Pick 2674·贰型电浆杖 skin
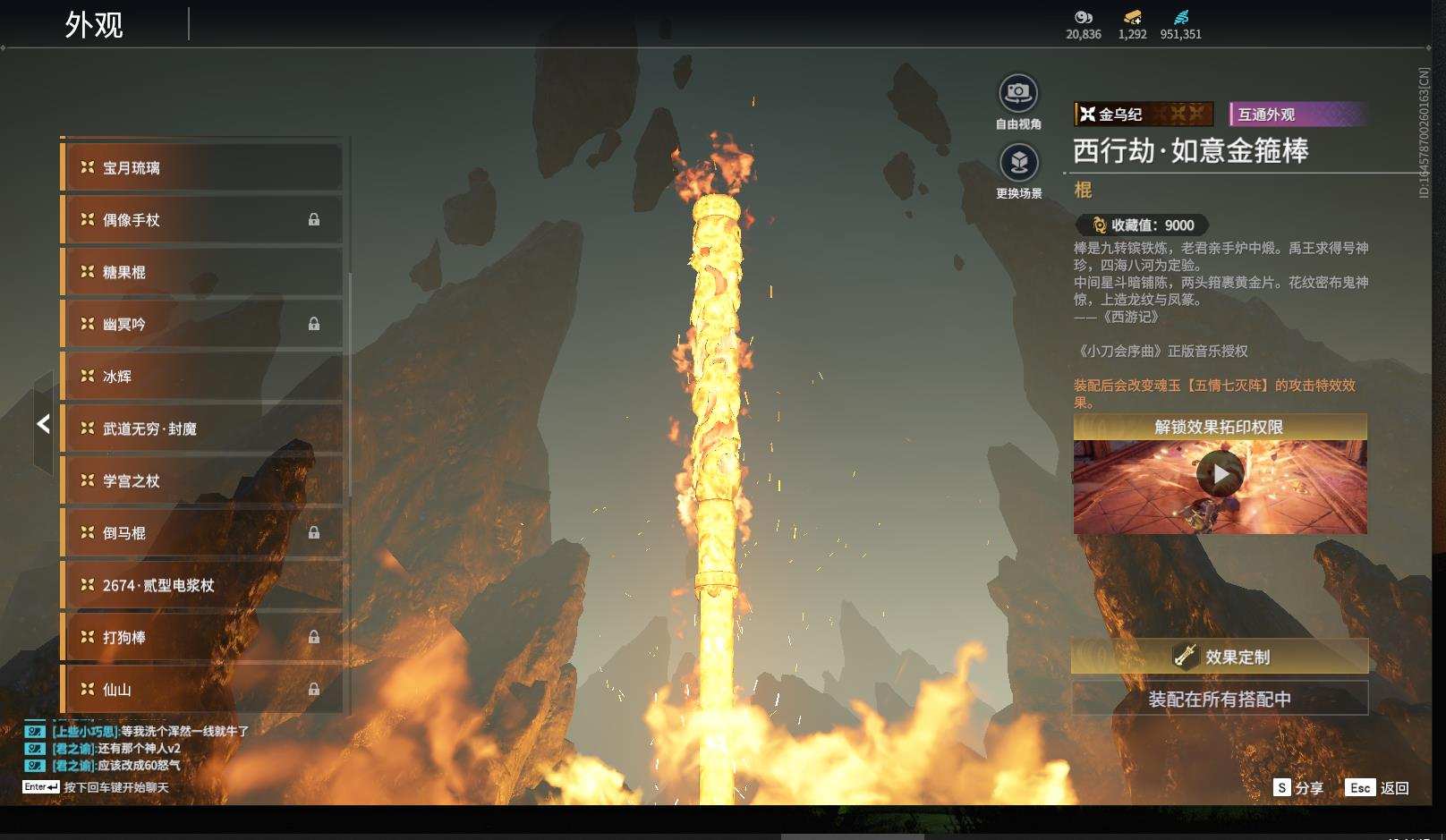The height and width of the screenshot is (840, 1446). [x=202, y=585]
